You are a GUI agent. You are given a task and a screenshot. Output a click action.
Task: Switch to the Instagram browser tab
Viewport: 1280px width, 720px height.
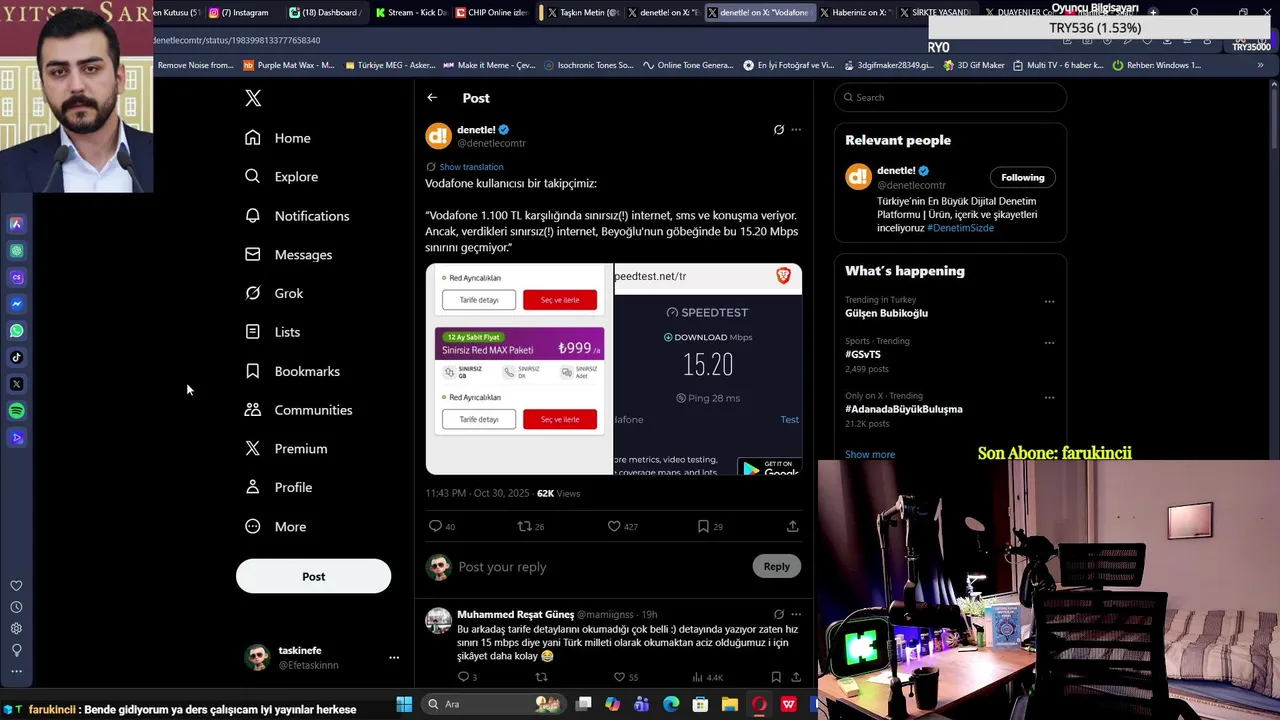(x=240, y=13)
